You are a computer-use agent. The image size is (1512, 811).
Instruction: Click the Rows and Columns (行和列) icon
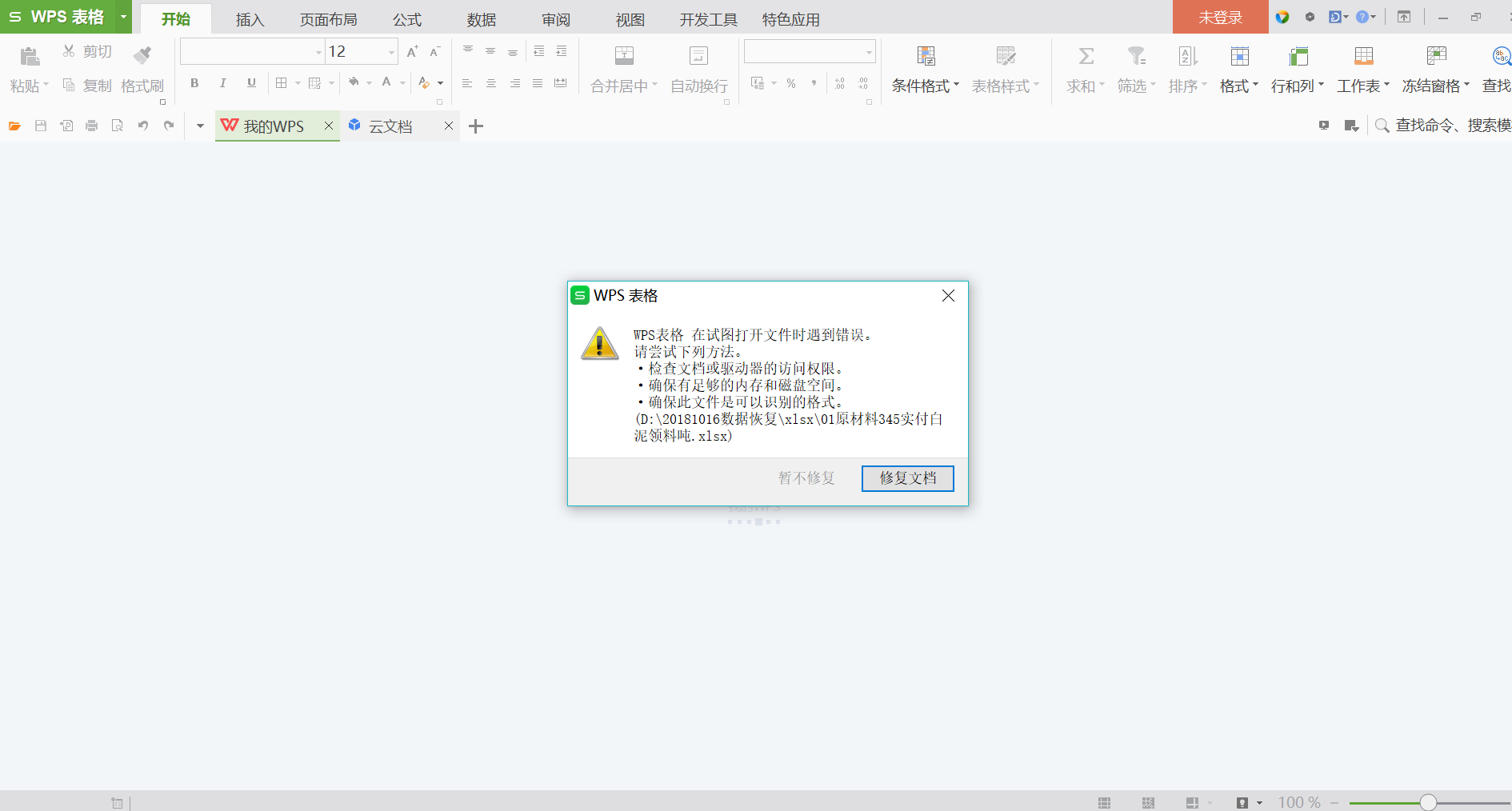tap(1298, 55)
